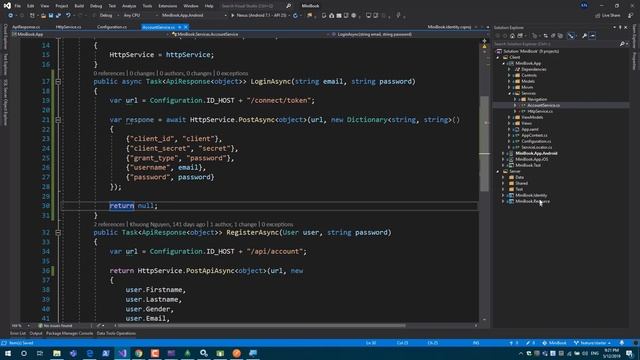Select the Data folder under Server

[519, 178]
